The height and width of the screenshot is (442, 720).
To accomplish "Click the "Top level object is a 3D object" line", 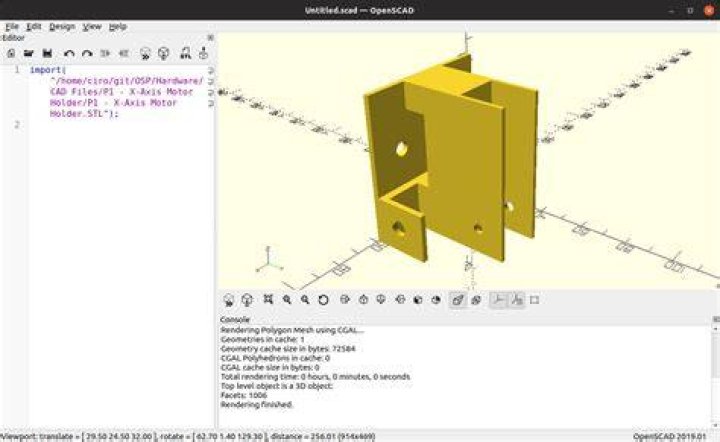I will coord(276,386).
